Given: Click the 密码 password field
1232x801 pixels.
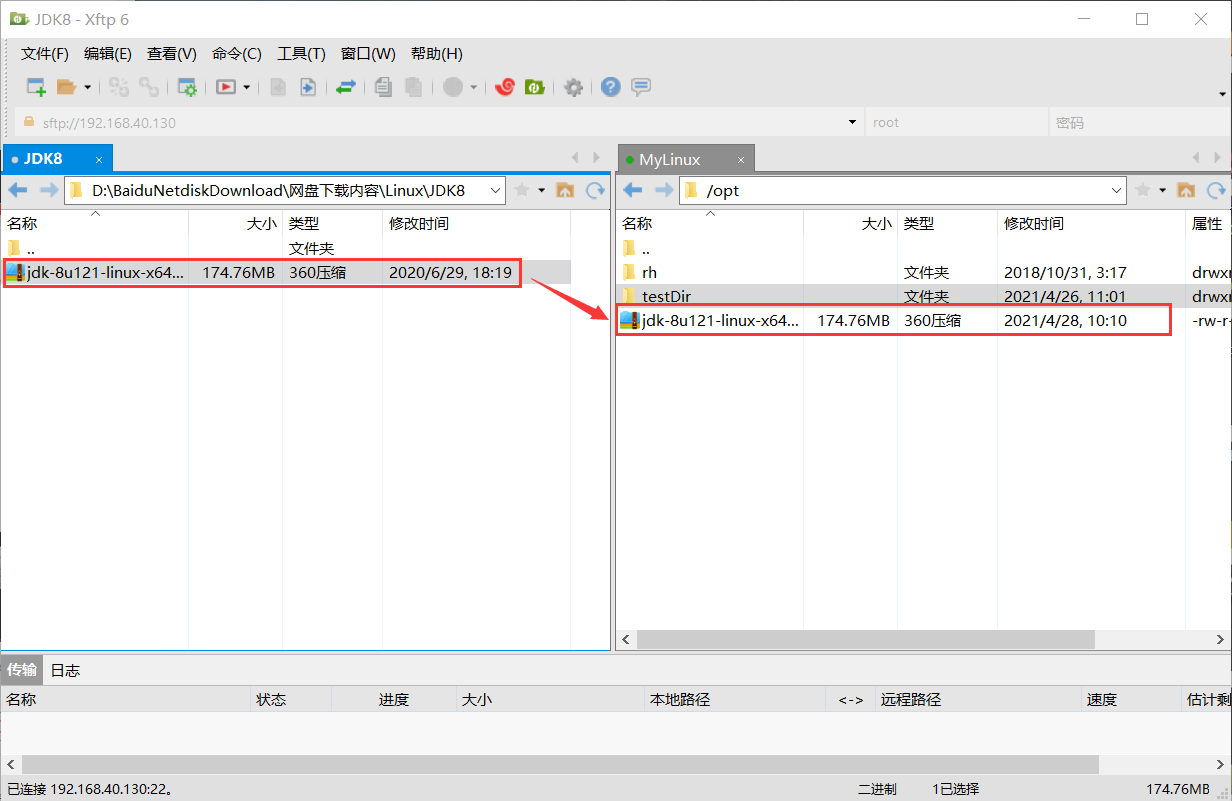Looking at the screenshot, I should pyautogui.click(x=1139, y=122).
